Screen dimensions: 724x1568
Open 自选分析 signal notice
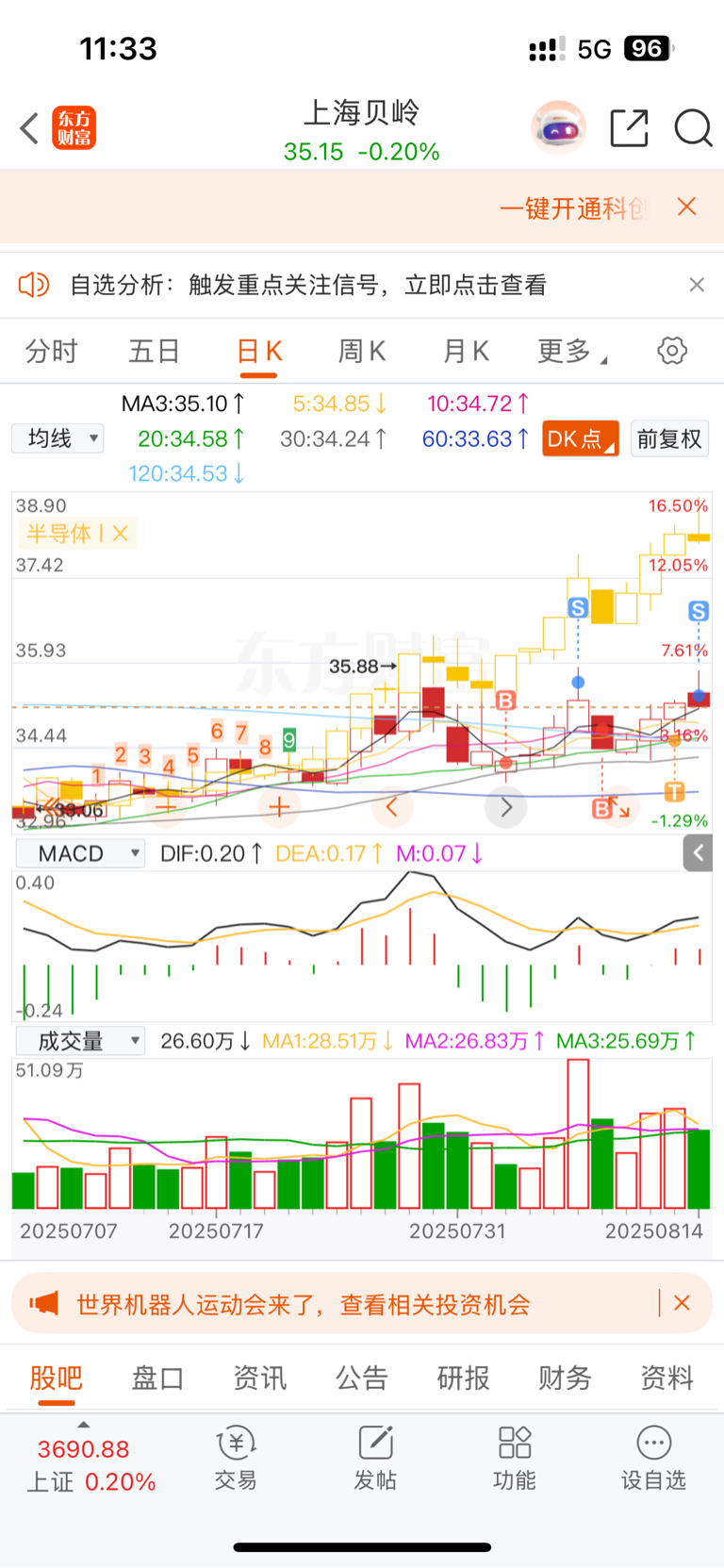308,285
